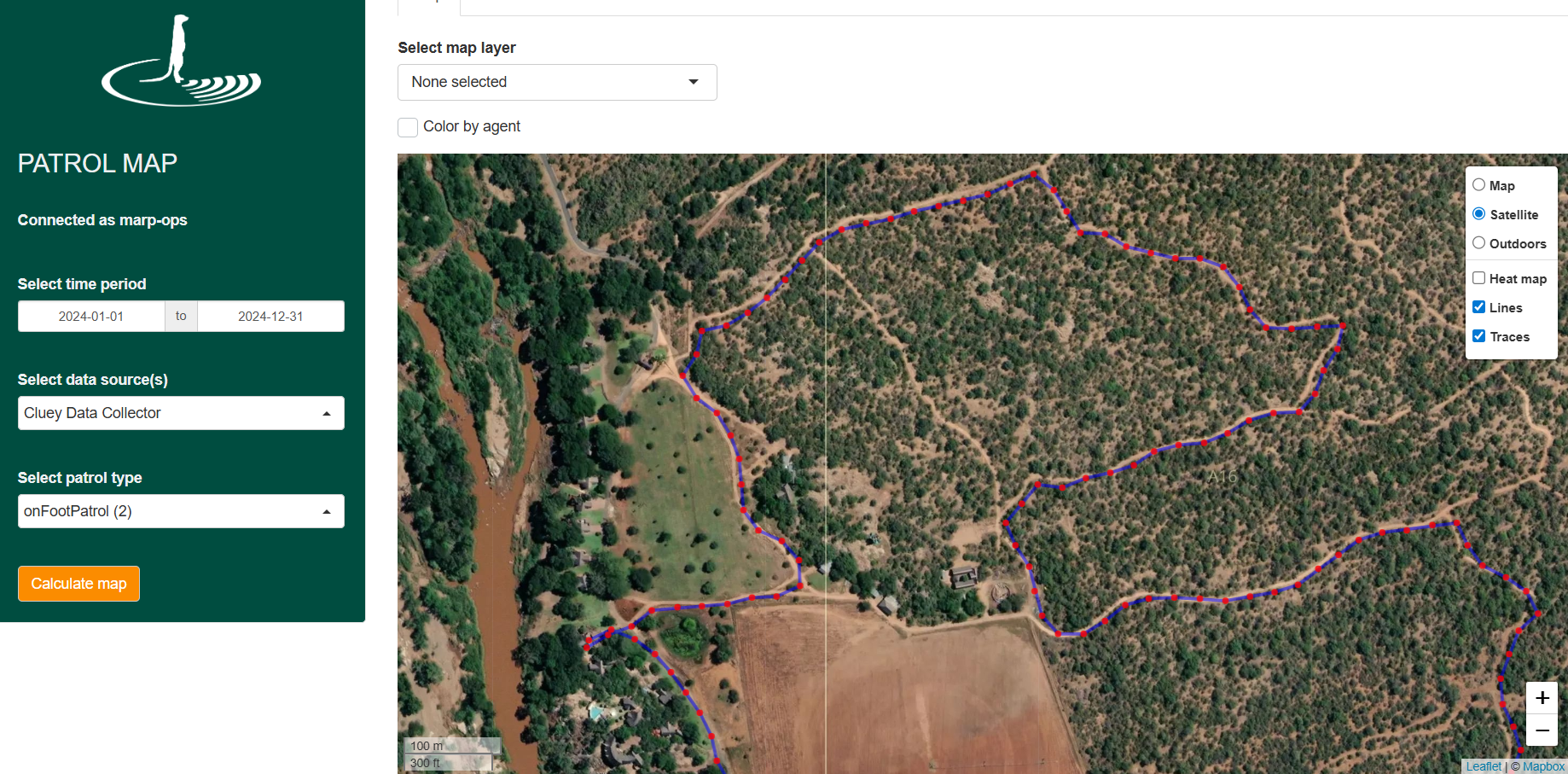Screen dimensions: 1568x774
Task: Open the Select map layer dropdown
Action: click(x=557, y=82)
